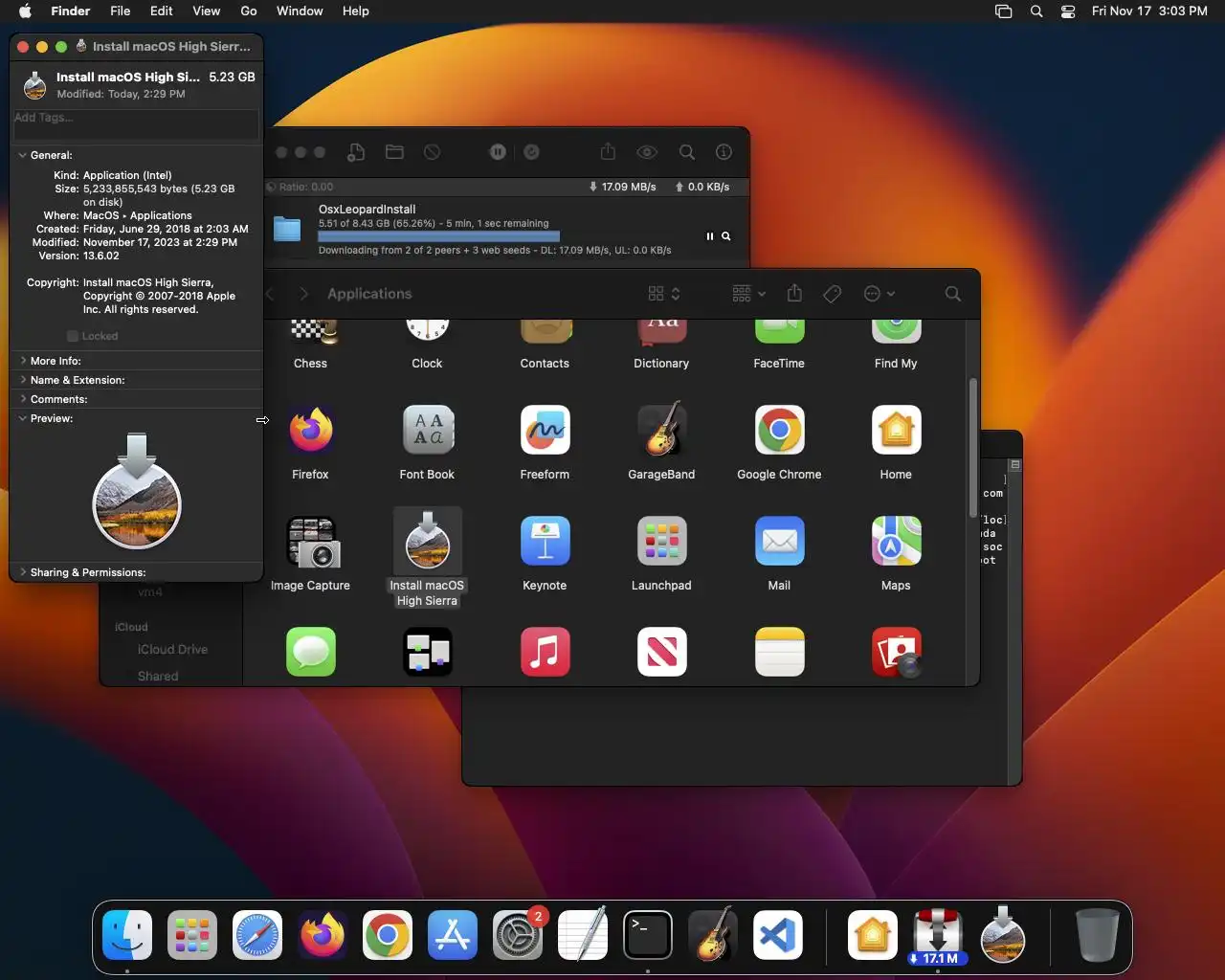The image size is (1225, 980).
Task: Go forward in Applications Finder window
Action: [x=304, y=294]
